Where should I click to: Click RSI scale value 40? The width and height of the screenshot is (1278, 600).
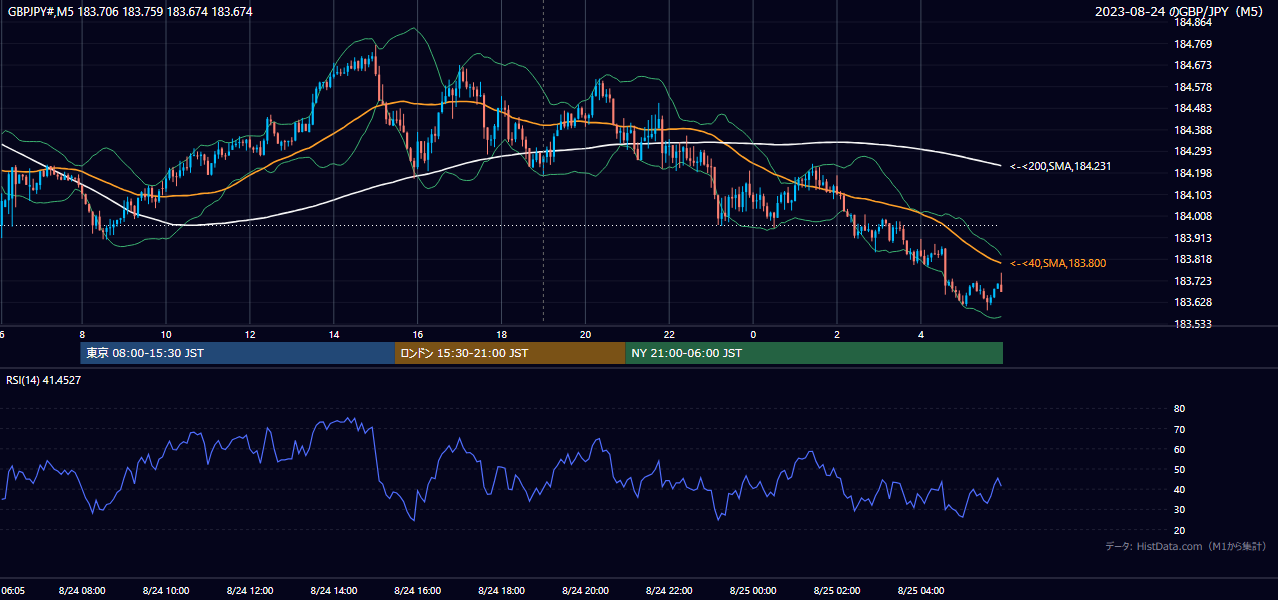tap(1179, 490)
